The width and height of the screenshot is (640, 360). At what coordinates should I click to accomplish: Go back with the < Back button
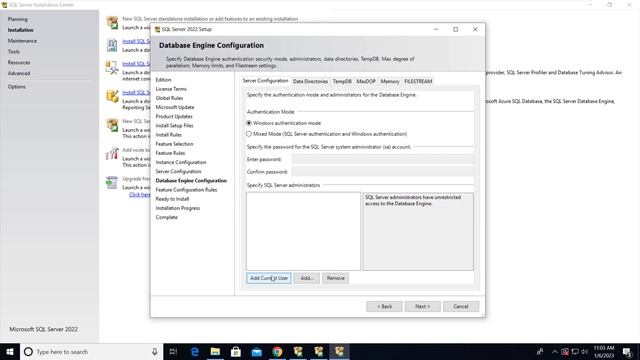click(x=384, y=306)
